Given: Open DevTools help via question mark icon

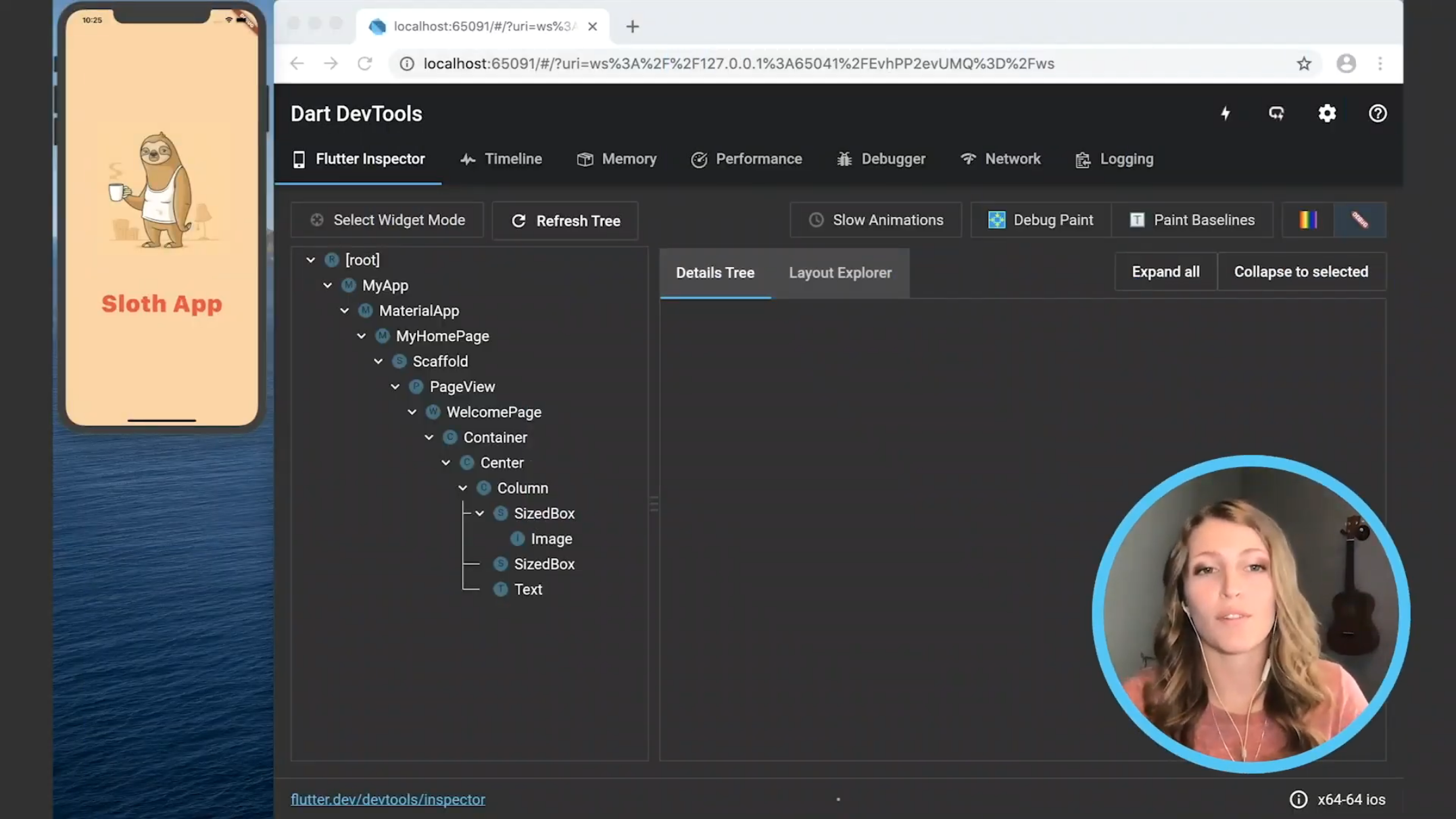Looking at the screenshot, I should 1377,114.
